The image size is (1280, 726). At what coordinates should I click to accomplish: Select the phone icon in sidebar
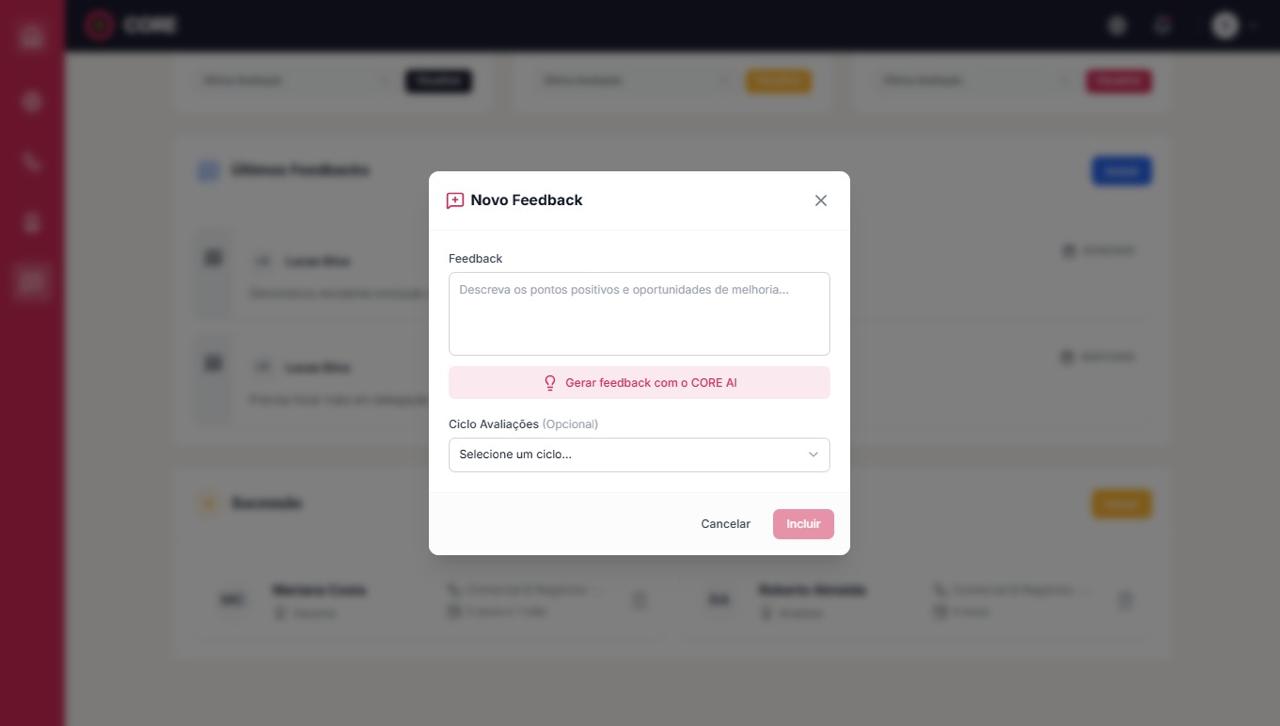(x=32, y=162)
